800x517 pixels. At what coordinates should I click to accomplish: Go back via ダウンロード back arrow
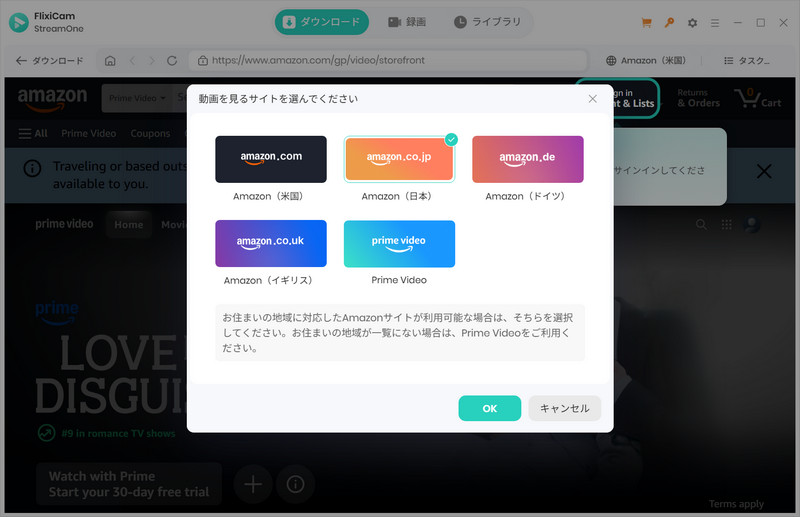click(x=49, y=61)
